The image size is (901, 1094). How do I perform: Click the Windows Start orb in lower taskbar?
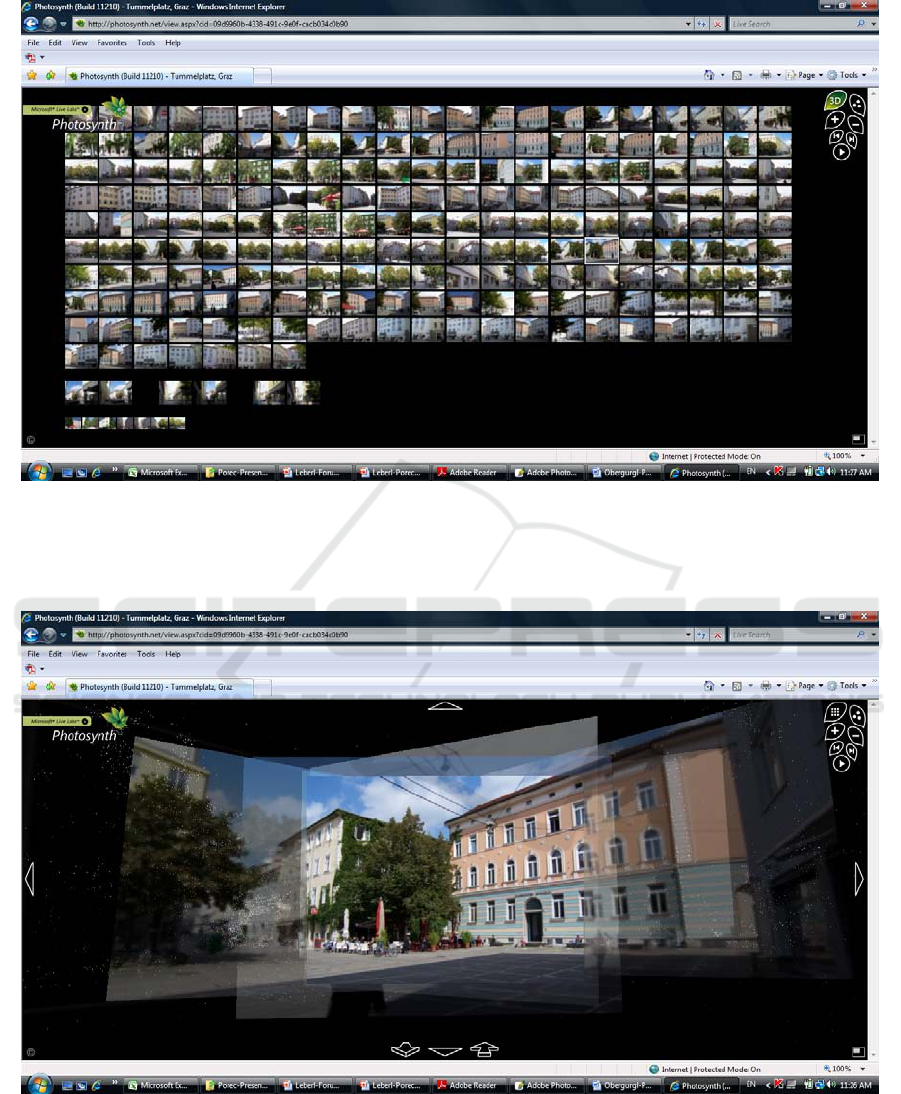(42, 1084)
